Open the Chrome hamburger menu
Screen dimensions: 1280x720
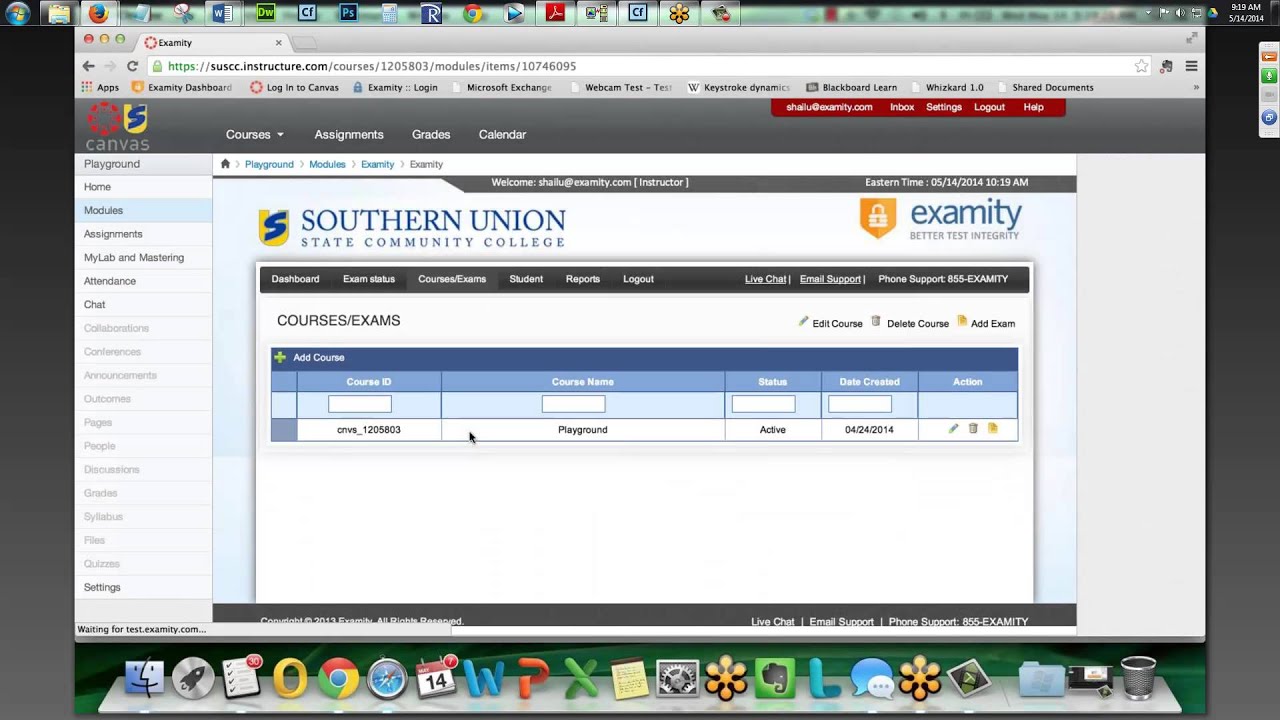tap(1191, 66)
